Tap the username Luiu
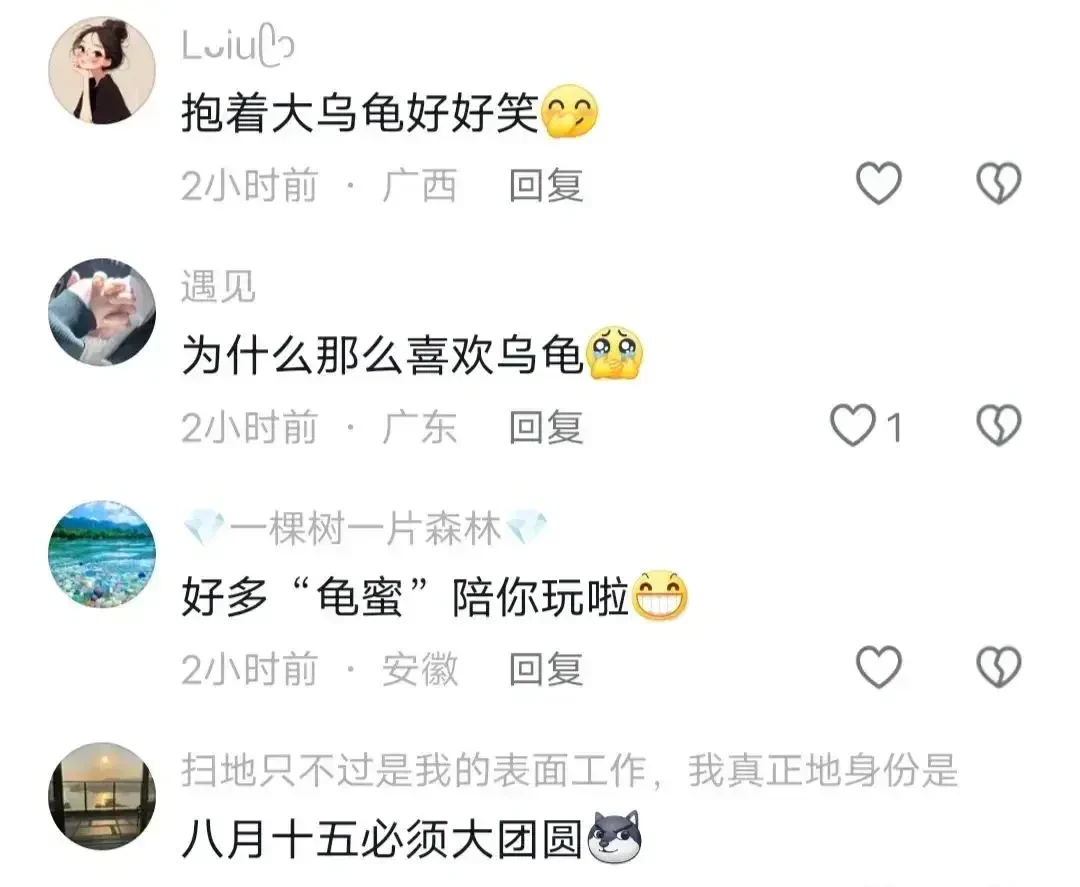Image resolution: width=1080 pixels, height=887 pixels. (x=238, y=45)
